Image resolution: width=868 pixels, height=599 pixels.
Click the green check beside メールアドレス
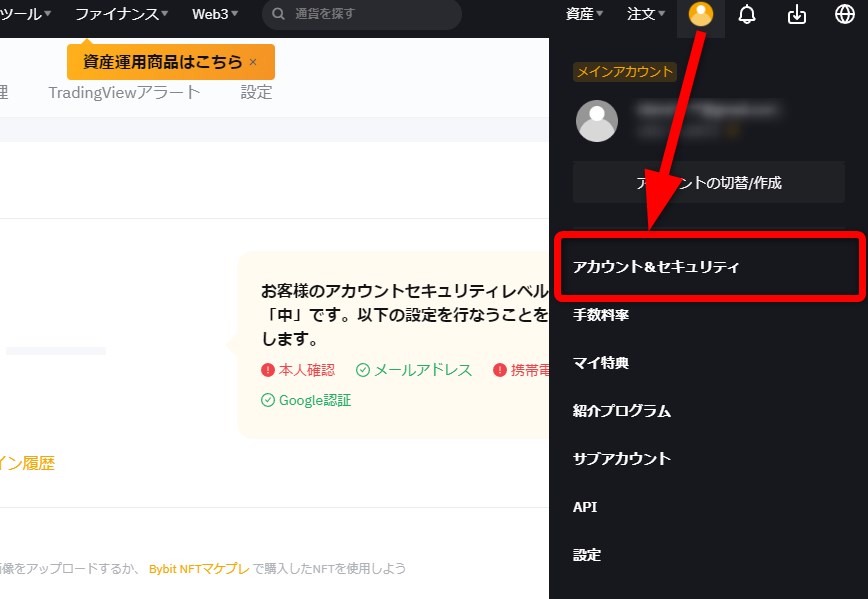tap(361, 369)
